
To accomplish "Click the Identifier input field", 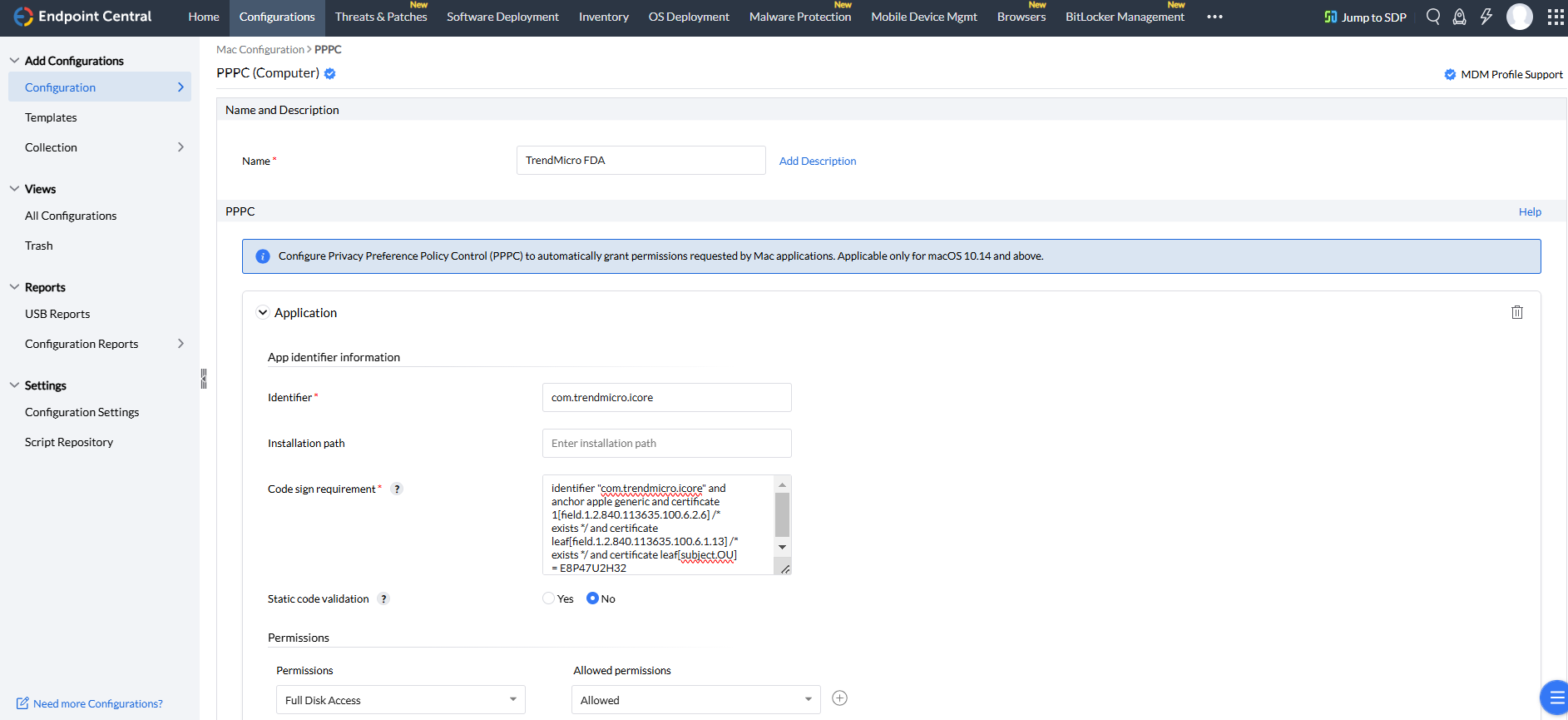I will [667, 397].
